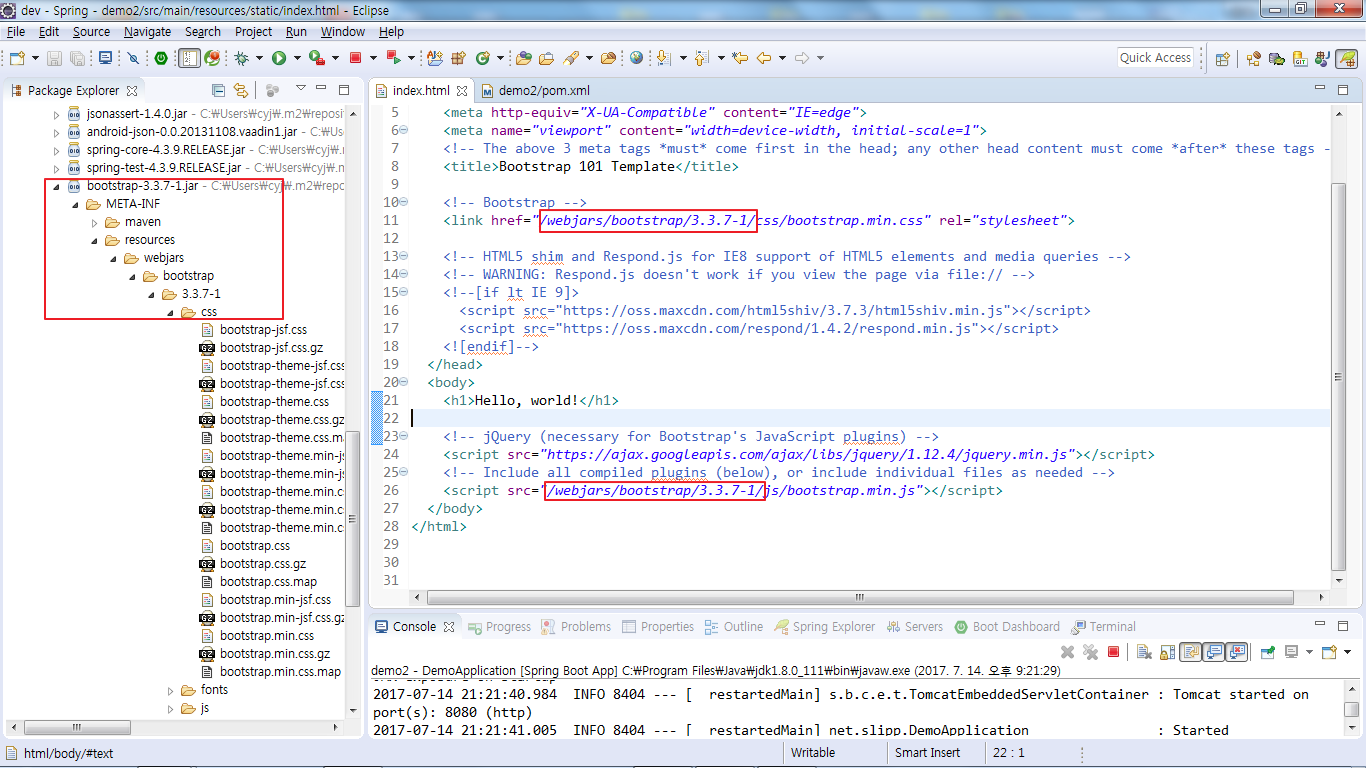Toggle Word Wrap in Console toolbar
Viewport: 1366px width, 768px height.
[x=1190, y=652]
